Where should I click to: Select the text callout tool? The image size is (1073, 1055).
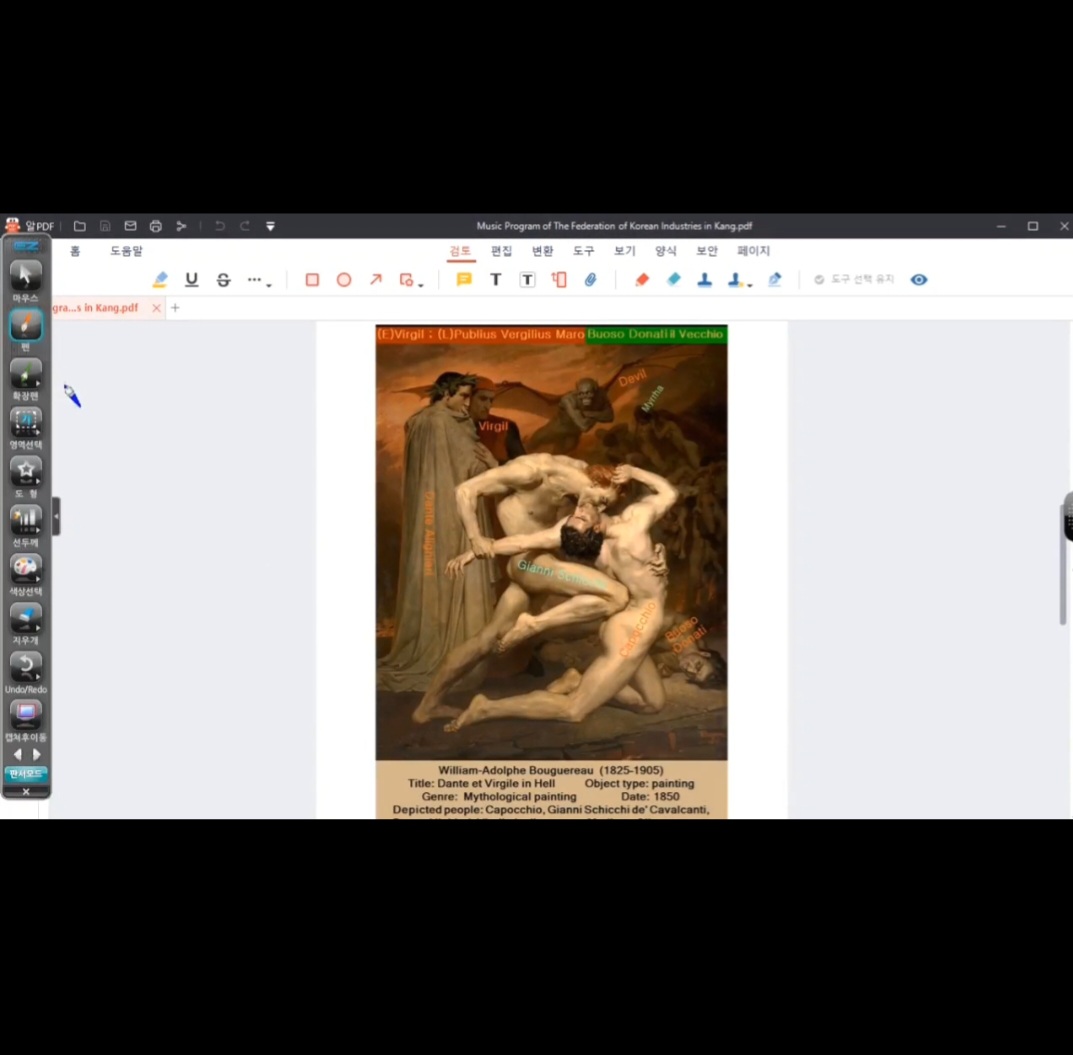click(559, 279)
